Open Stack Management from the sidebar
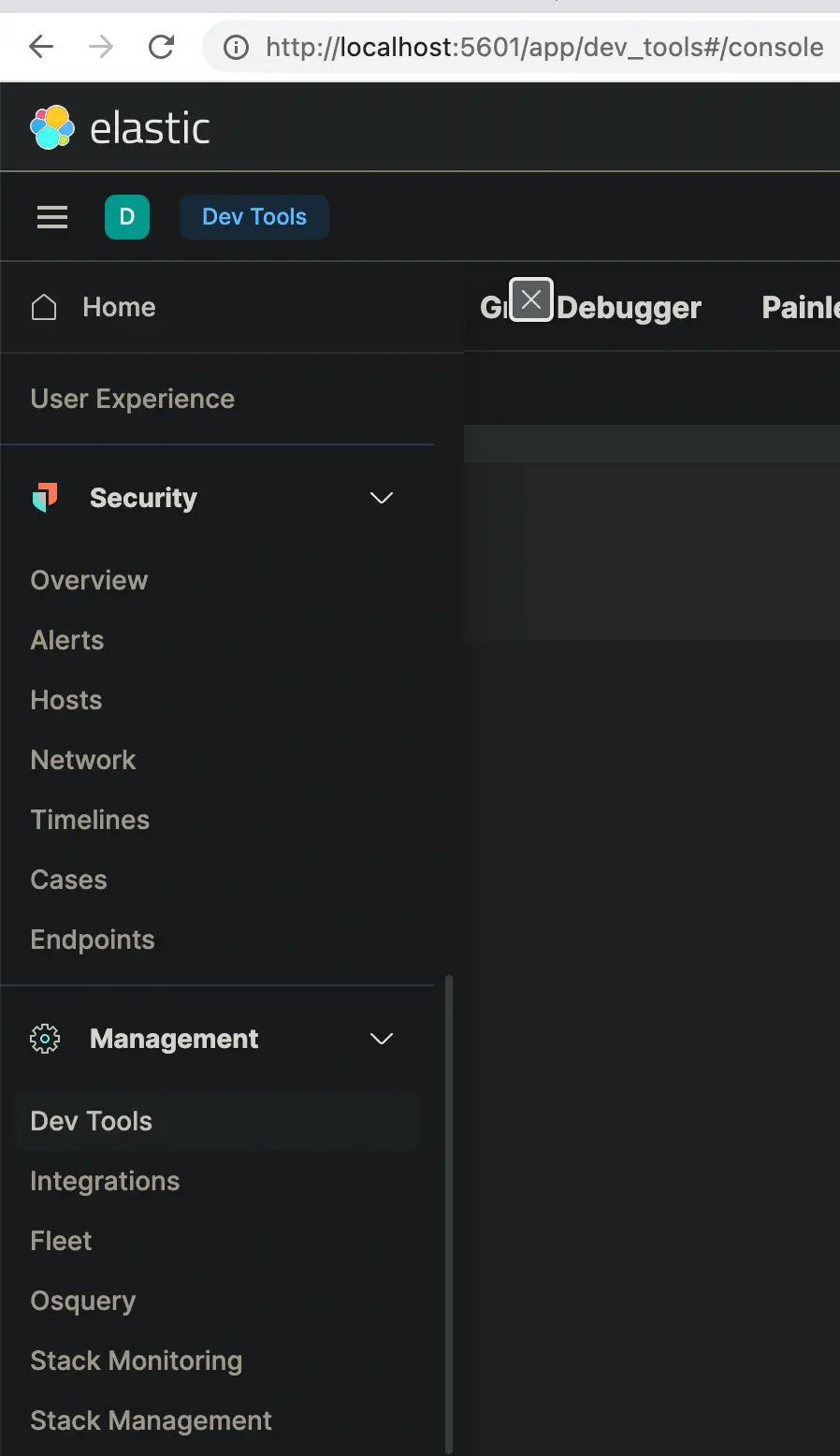The width and height of the screenshot is (840, 1456). pos(151,1420)
